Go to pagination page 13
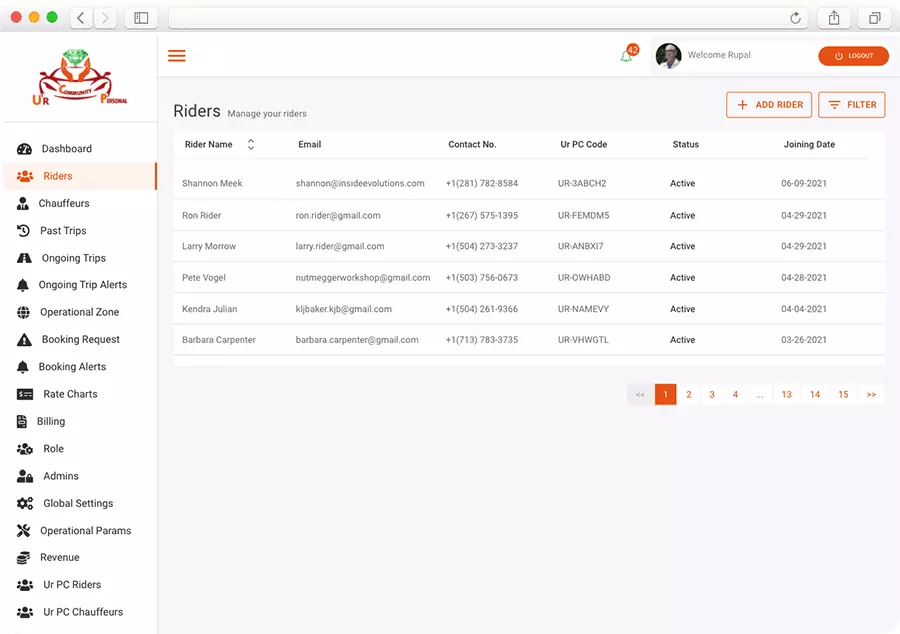900x634 pixels. click(786, 395)
